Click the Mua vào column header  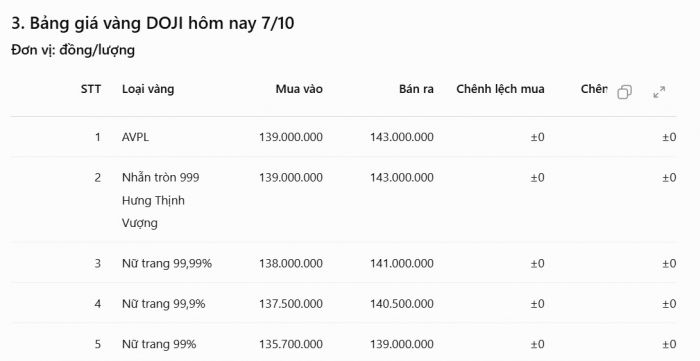point(299,89)
